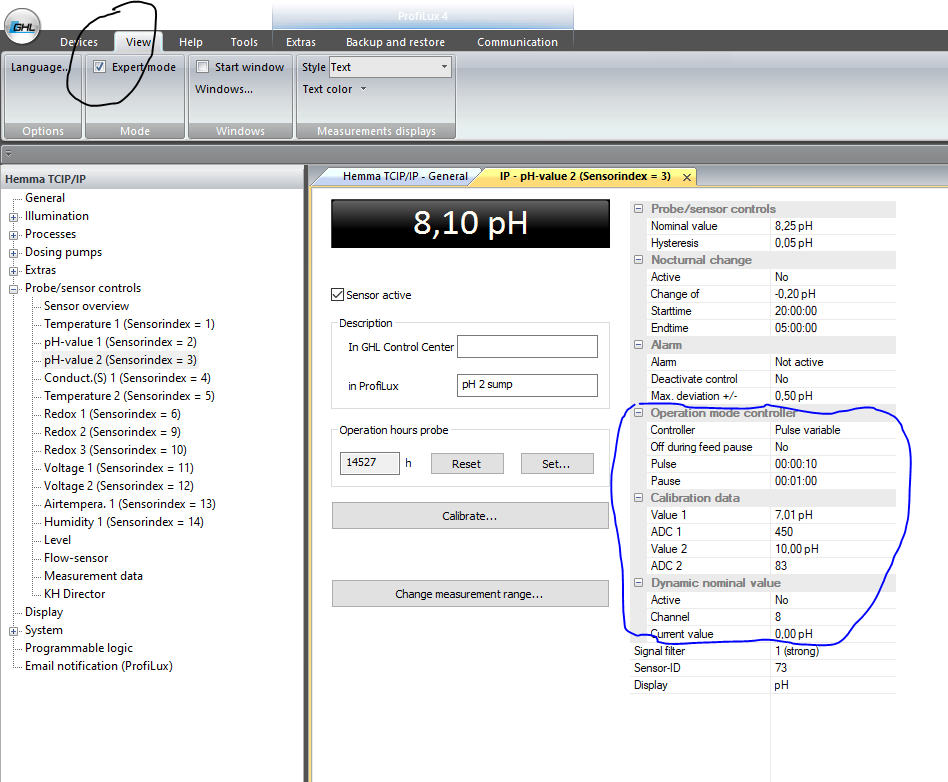Image resolution: width=948 pixels, height=782 pixels.
Task: Select Programmable logic tree item
Action: click(79, 648)
